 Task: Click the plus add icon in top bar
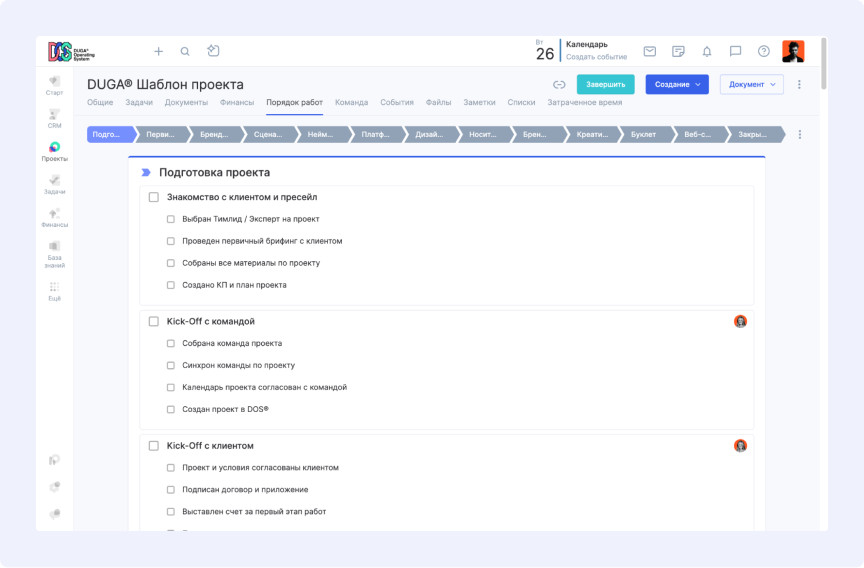[x=158, y=51]
